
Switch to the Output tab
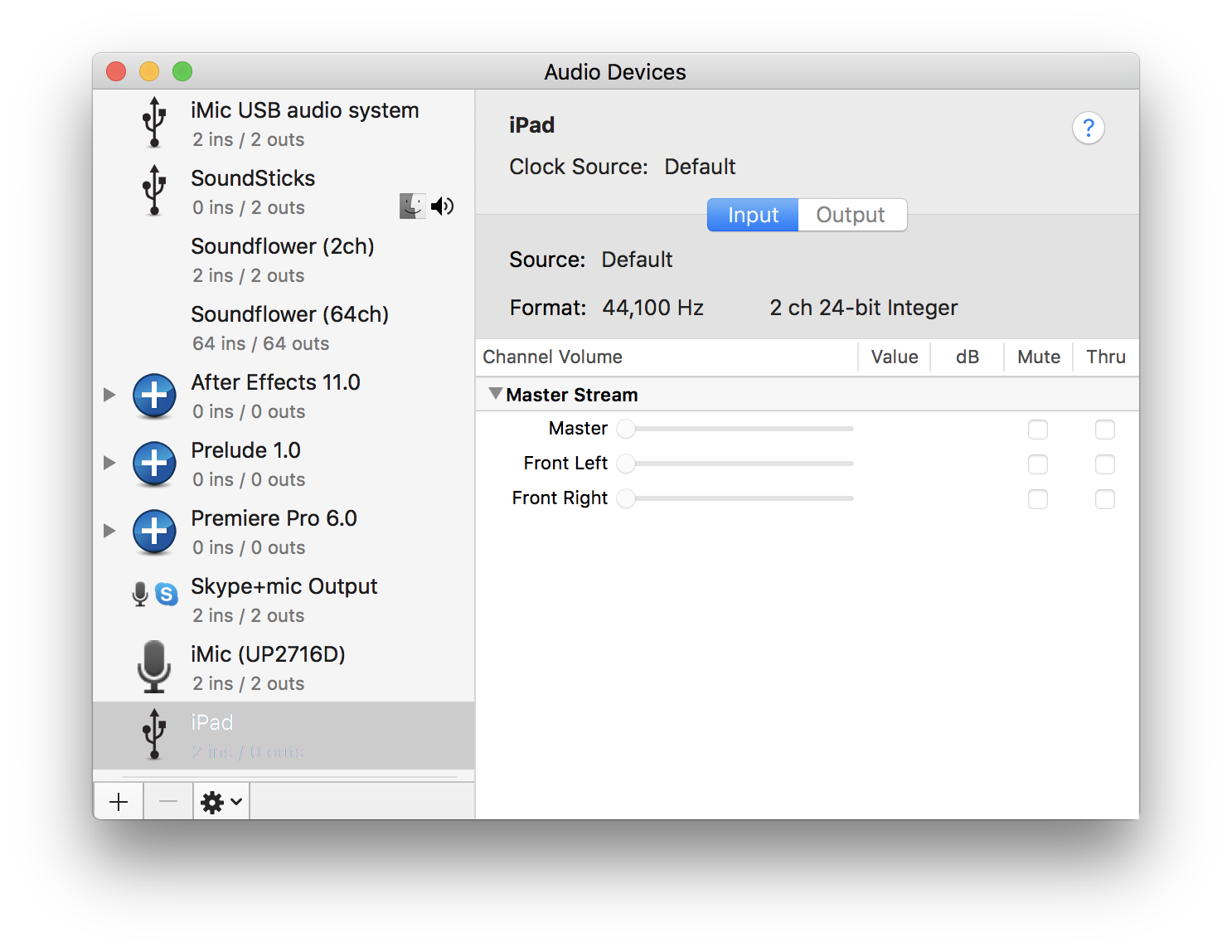click(x=852, y=215)
